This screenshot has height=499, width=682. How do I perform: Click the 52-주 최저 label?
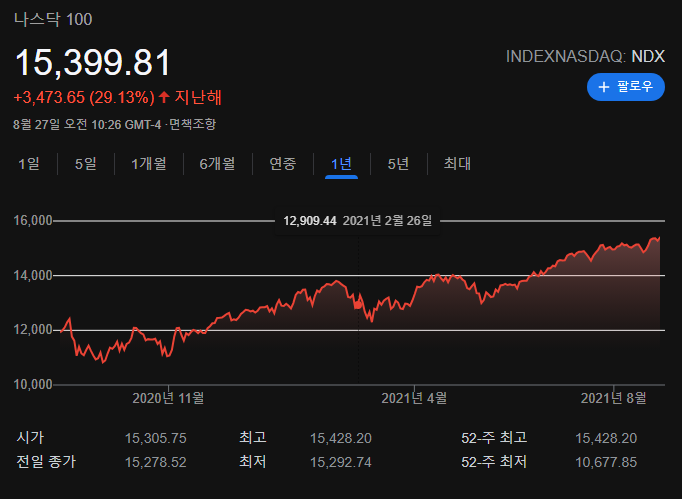coord(494,462)
